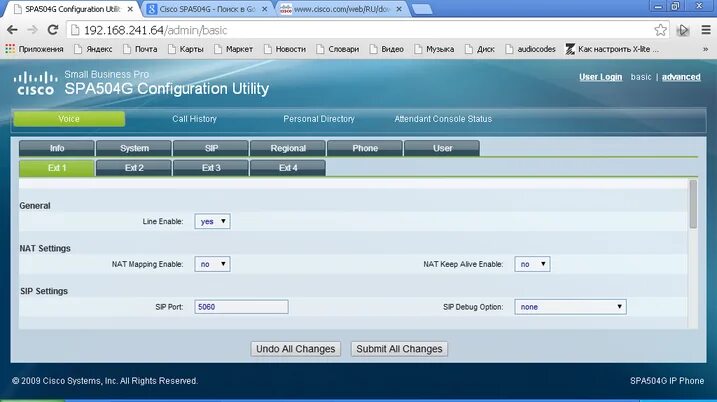Open the System sub-tab
717x402 pixels.
(x=134, y=148)
